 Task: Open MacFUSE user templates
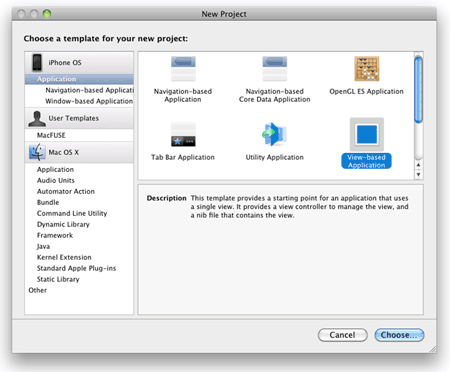pyautogui.click(x=79, y=135)
